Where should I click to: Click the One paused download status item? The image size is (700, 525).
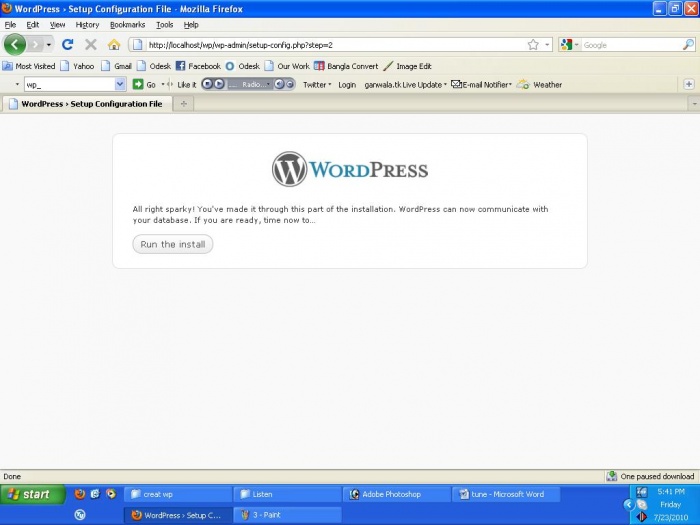click(x=650, y=476)
